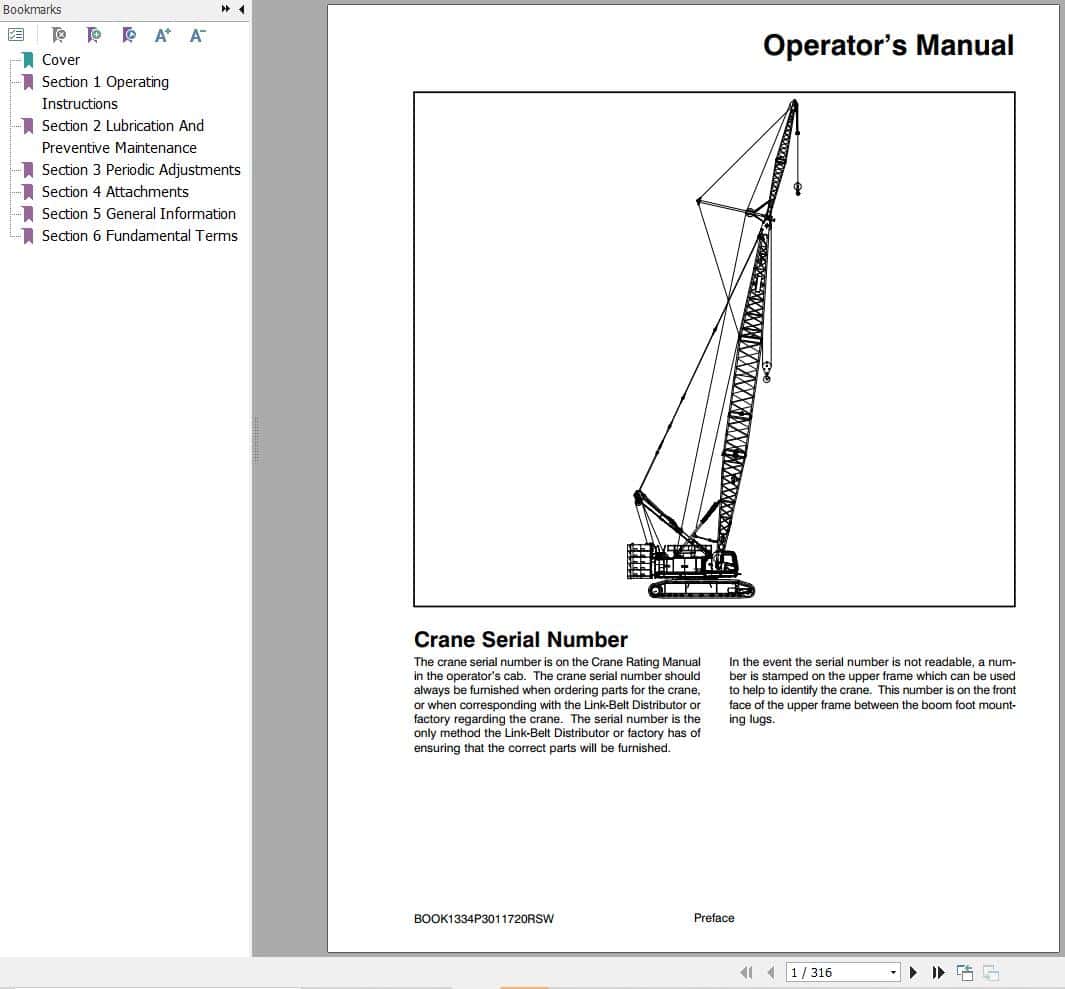Open Section 1 Operating Instructions bookmark
1065x989 pixels.
coord(105,82)
